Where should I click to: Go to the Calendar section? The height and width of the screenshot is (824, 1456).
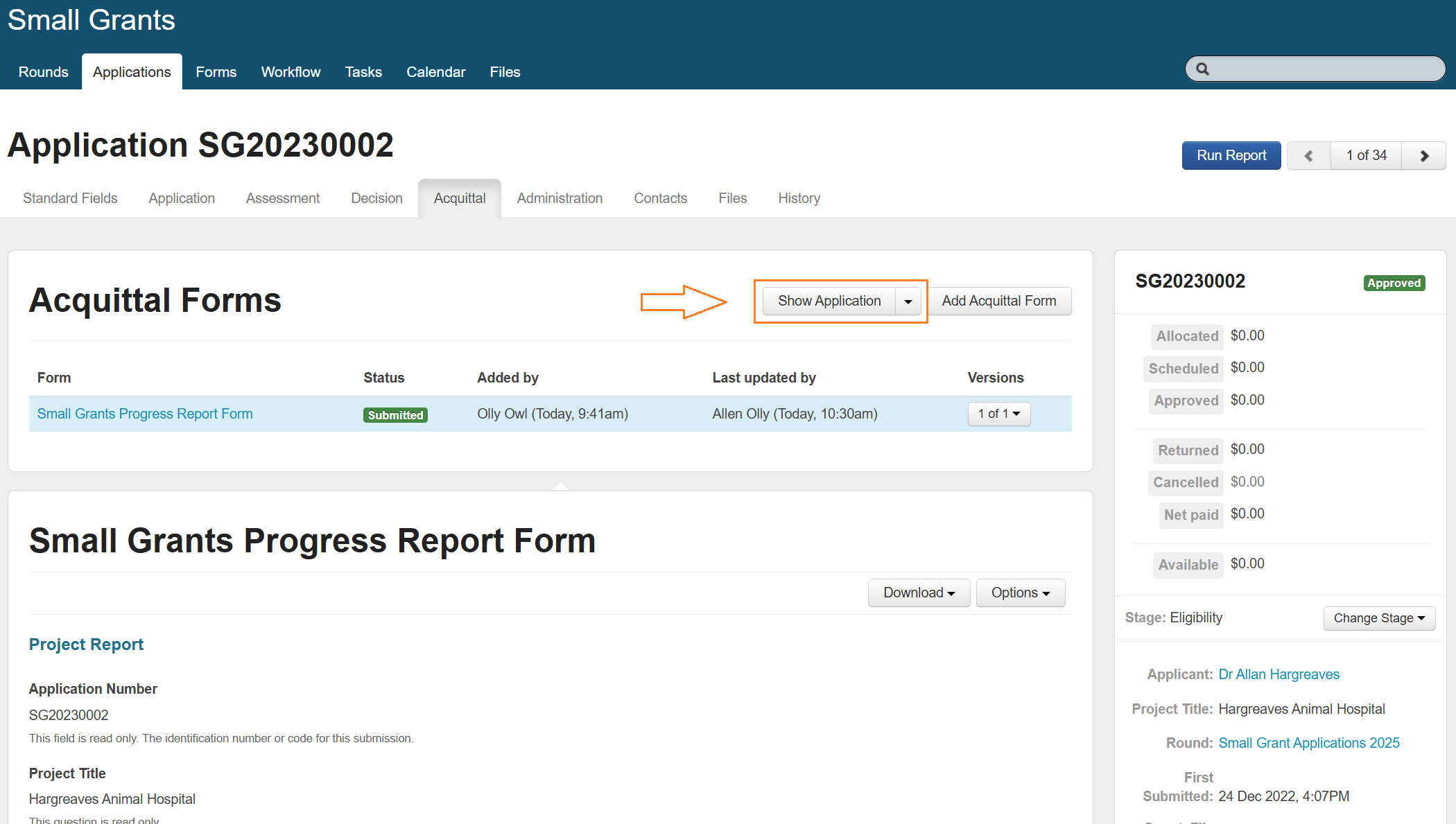pyautogui.click(x=435, y=72)
